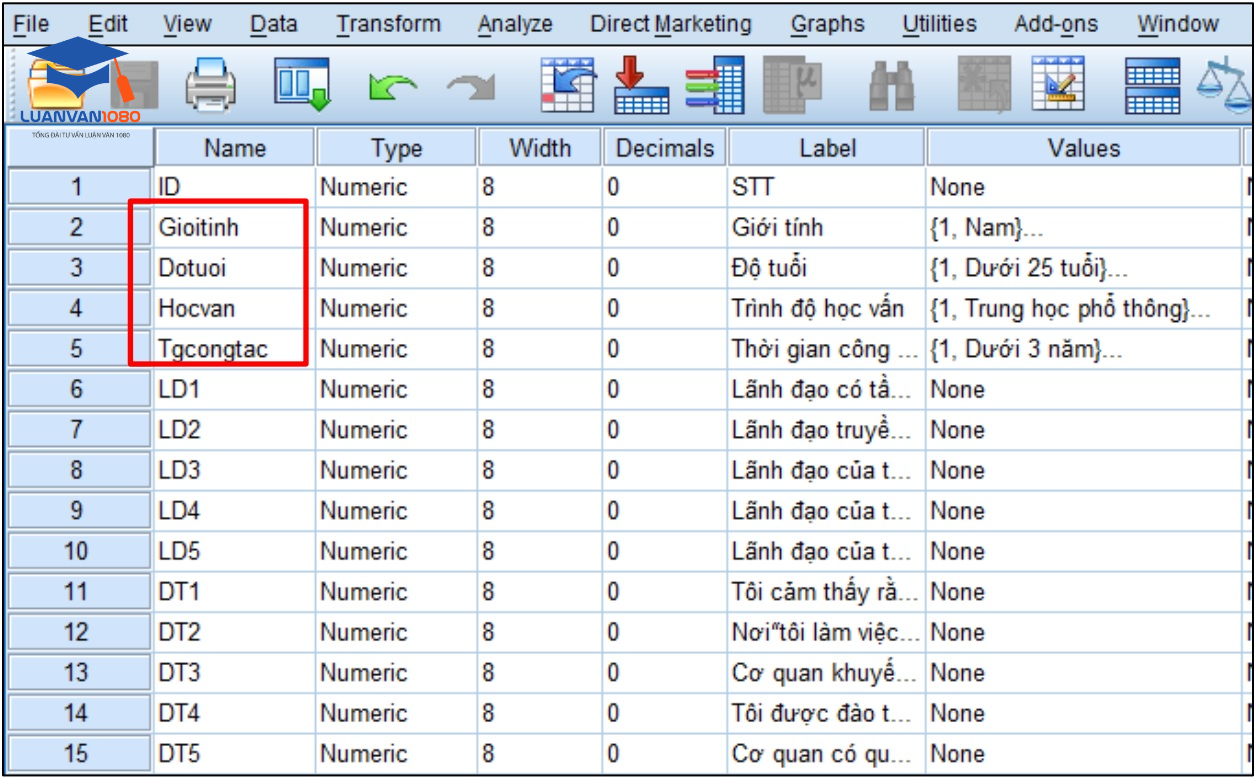
Task: Open the Variables info icon
Action: click(714, 87)
